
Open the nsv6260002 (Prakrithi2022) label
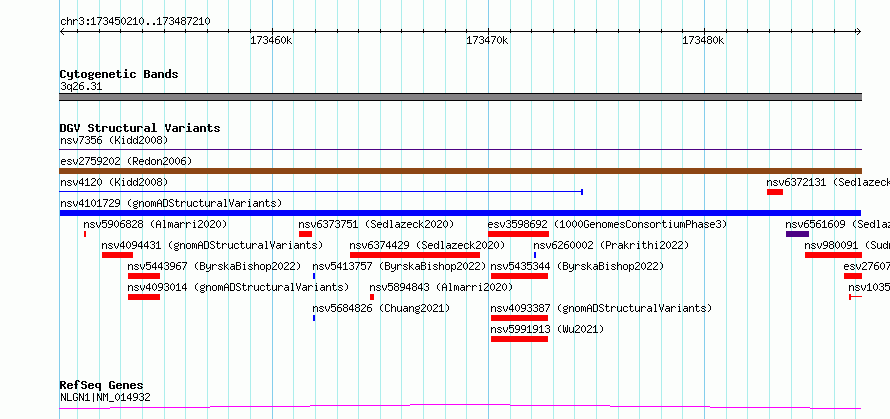(x=611, y=245)
